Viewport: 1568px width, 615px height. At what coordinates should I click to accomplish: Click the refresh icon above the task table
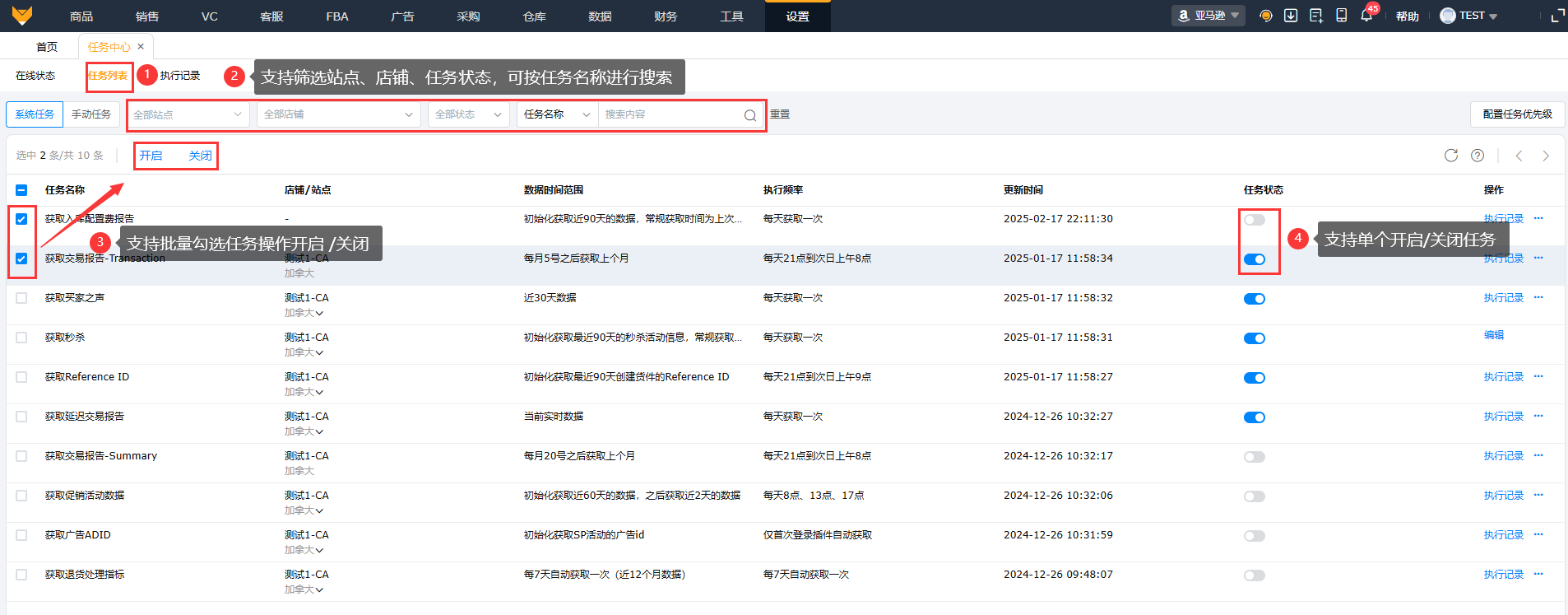1451,156
